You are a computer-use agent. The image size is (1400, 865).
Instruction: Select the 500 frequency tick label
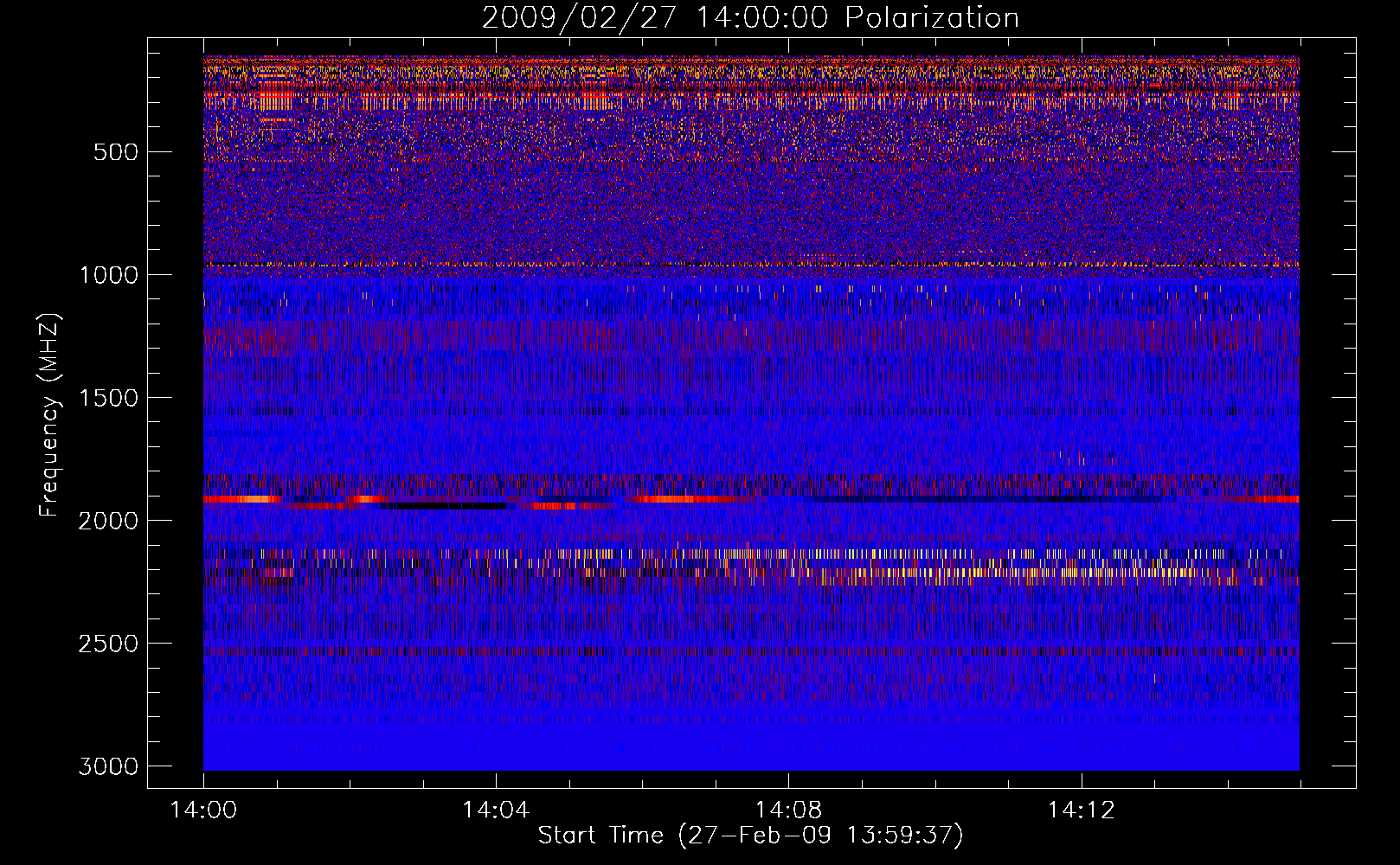pyautogui.click(x=116, y=152)
